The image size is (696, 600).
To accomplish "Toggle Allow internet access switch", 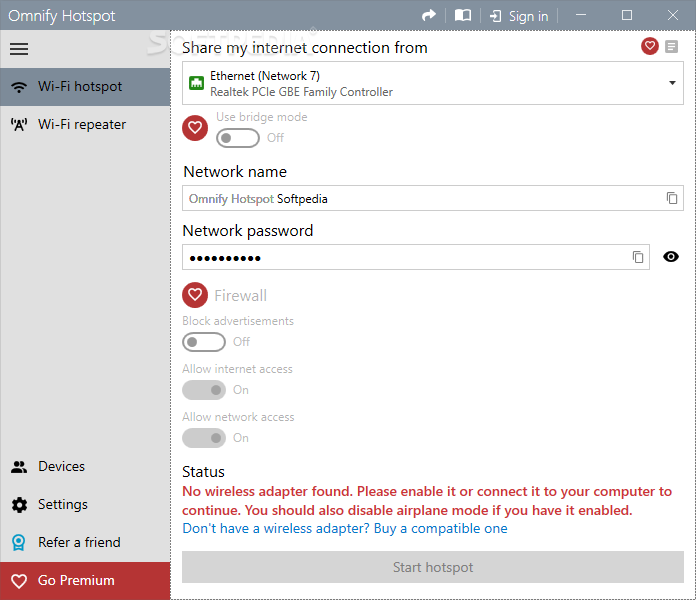I will [x=204, y=390].
